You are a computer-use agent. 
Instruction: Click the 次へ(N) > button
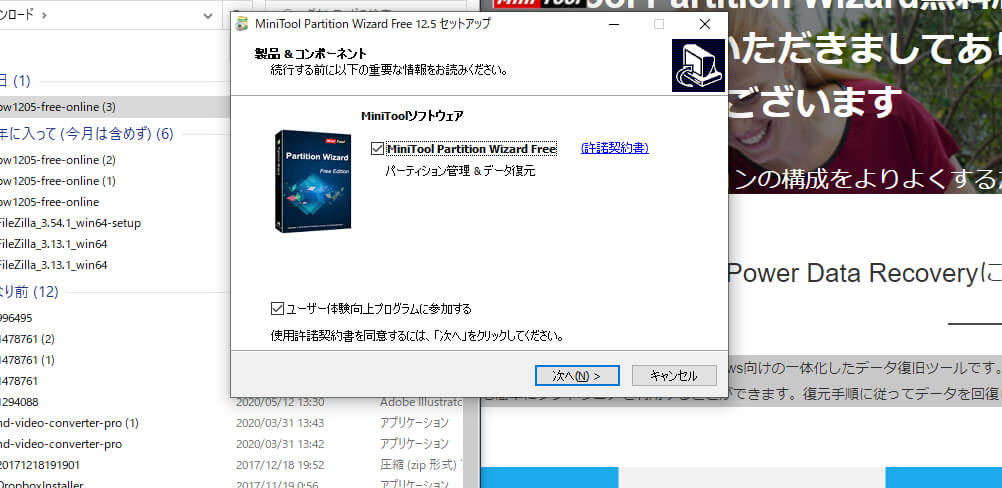[x=577, y=376]
